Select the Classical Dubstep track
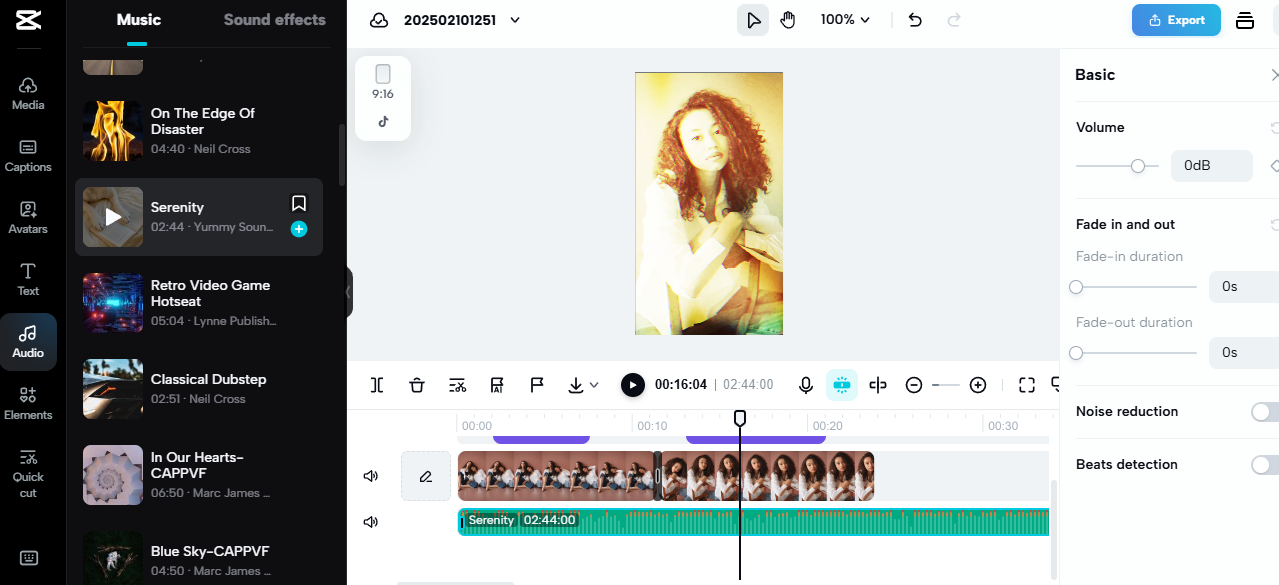 coord(199,389)
